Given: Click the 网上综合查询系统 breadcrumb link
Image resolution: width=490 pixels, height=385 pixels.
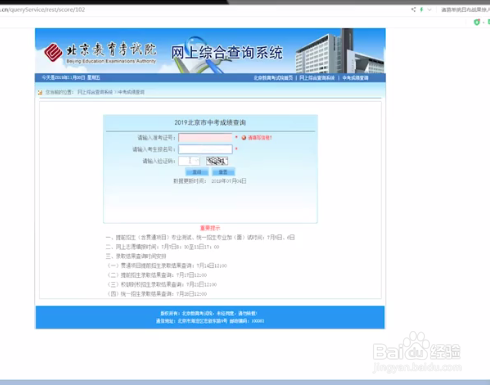Looking at the screenshot, I should click(95, 92).
